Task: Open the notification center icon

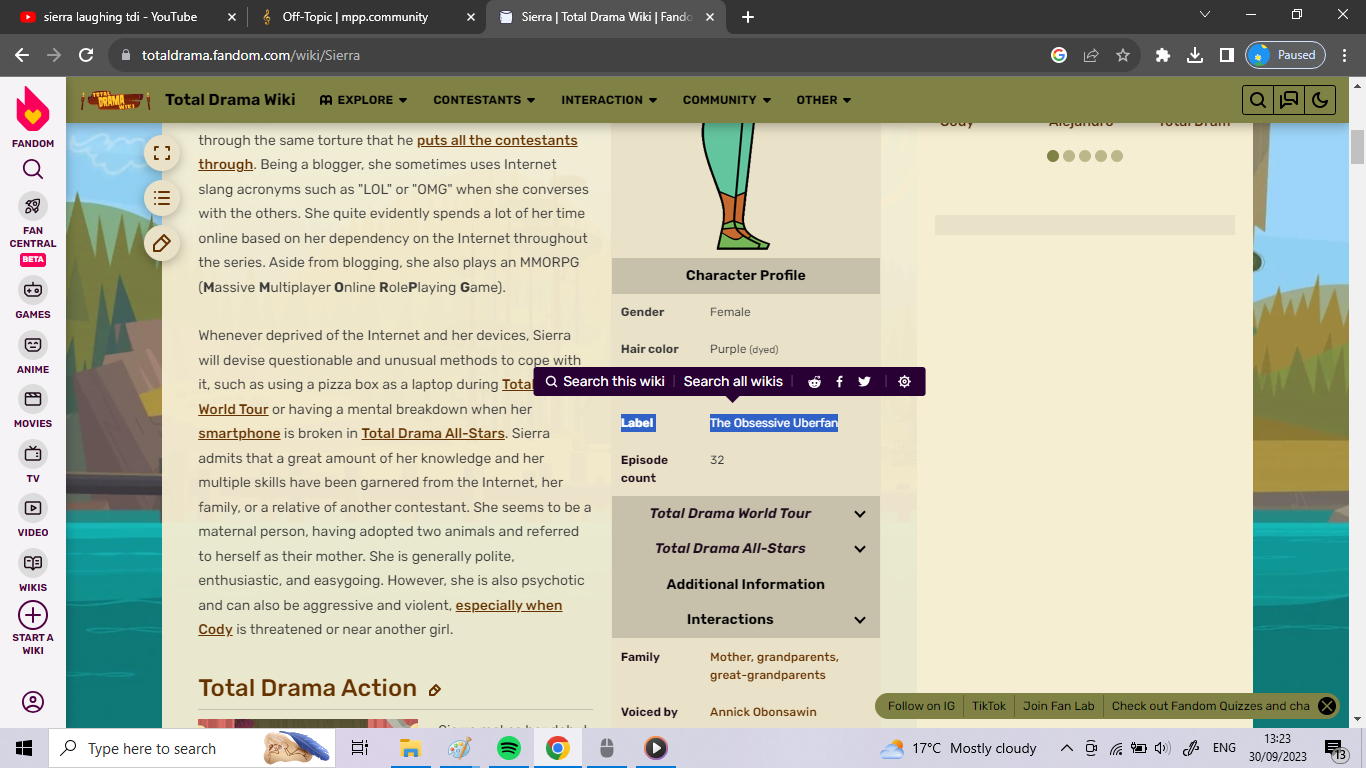Action: (x=1336, y=748)
